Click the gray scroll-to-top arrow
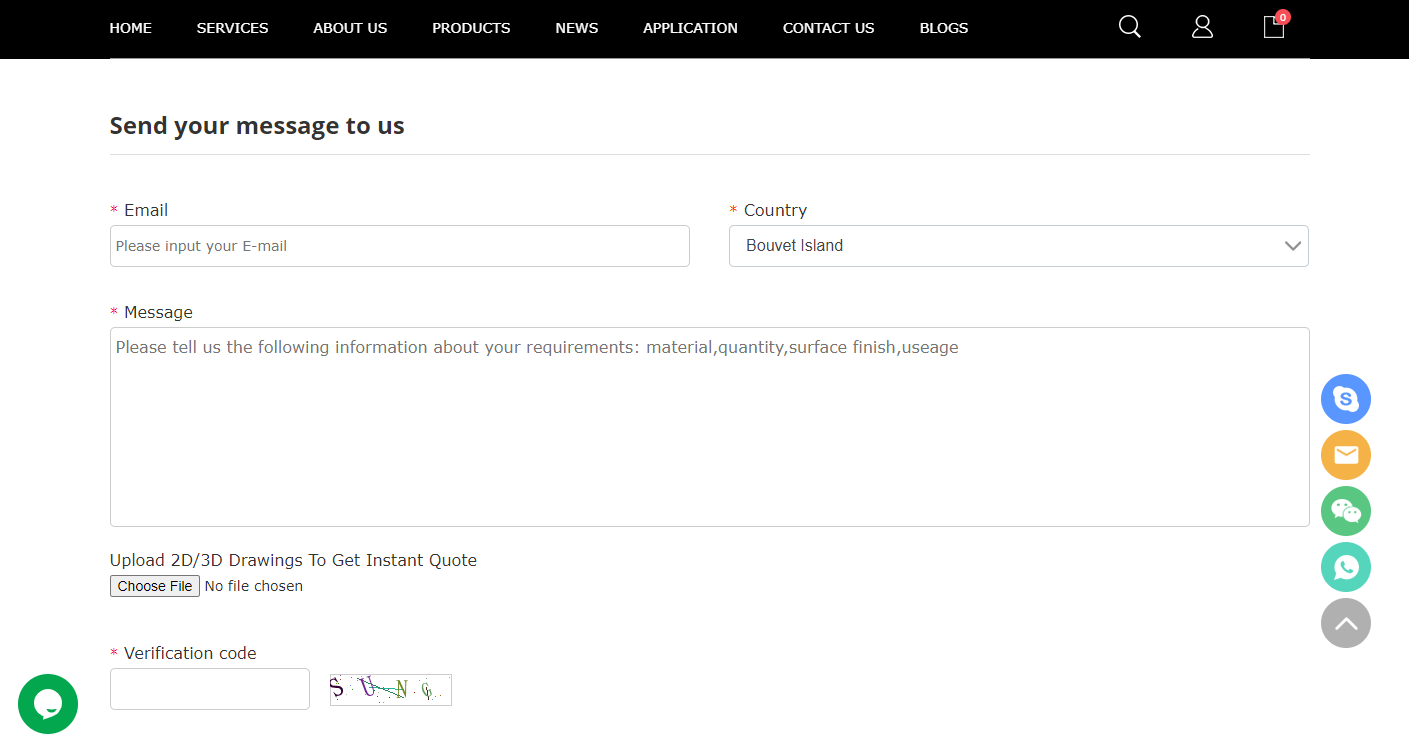 (x=1345, y=623)
